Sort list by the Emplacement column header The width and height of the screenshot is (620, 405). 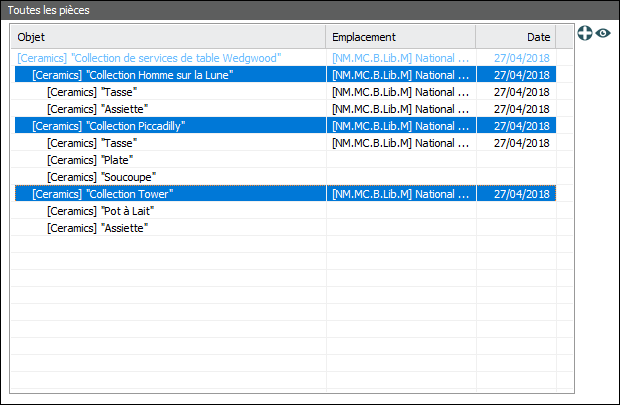(400, 37)
